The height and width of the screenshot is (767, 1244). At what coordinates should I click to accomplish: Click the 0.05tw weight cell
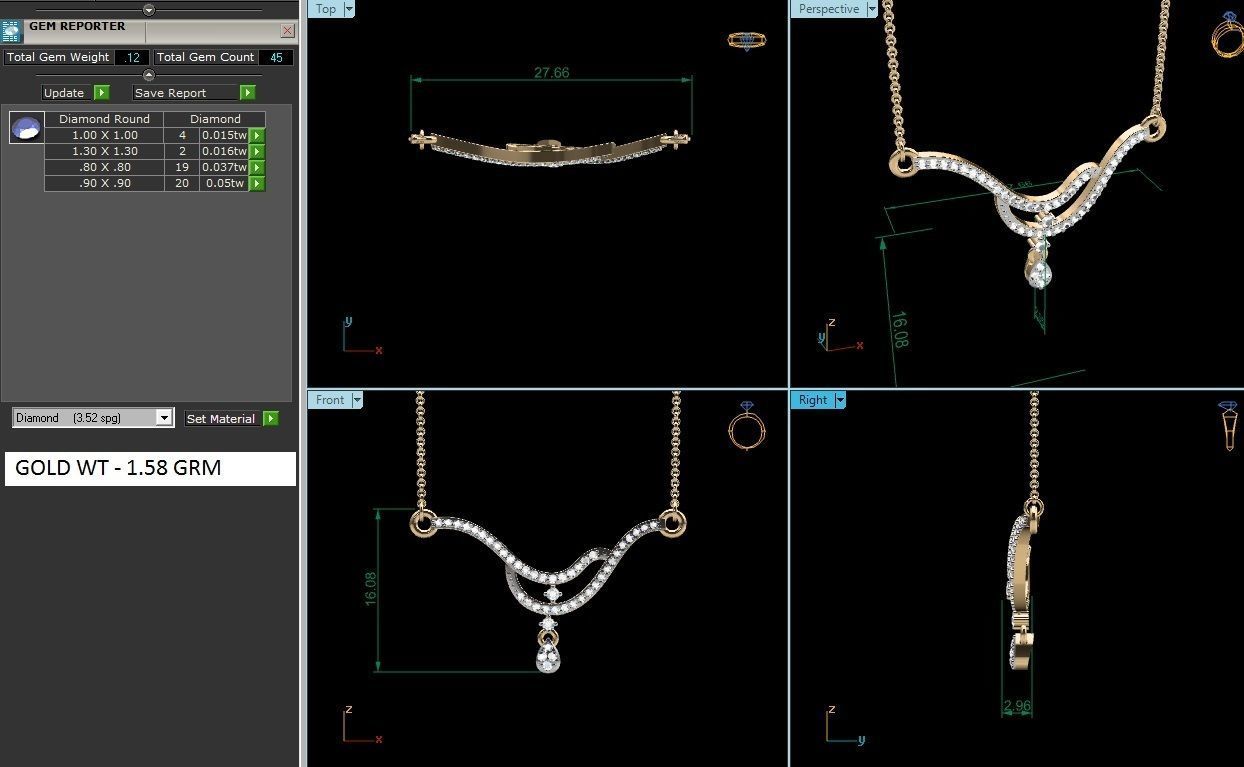(x=224, y=183)
